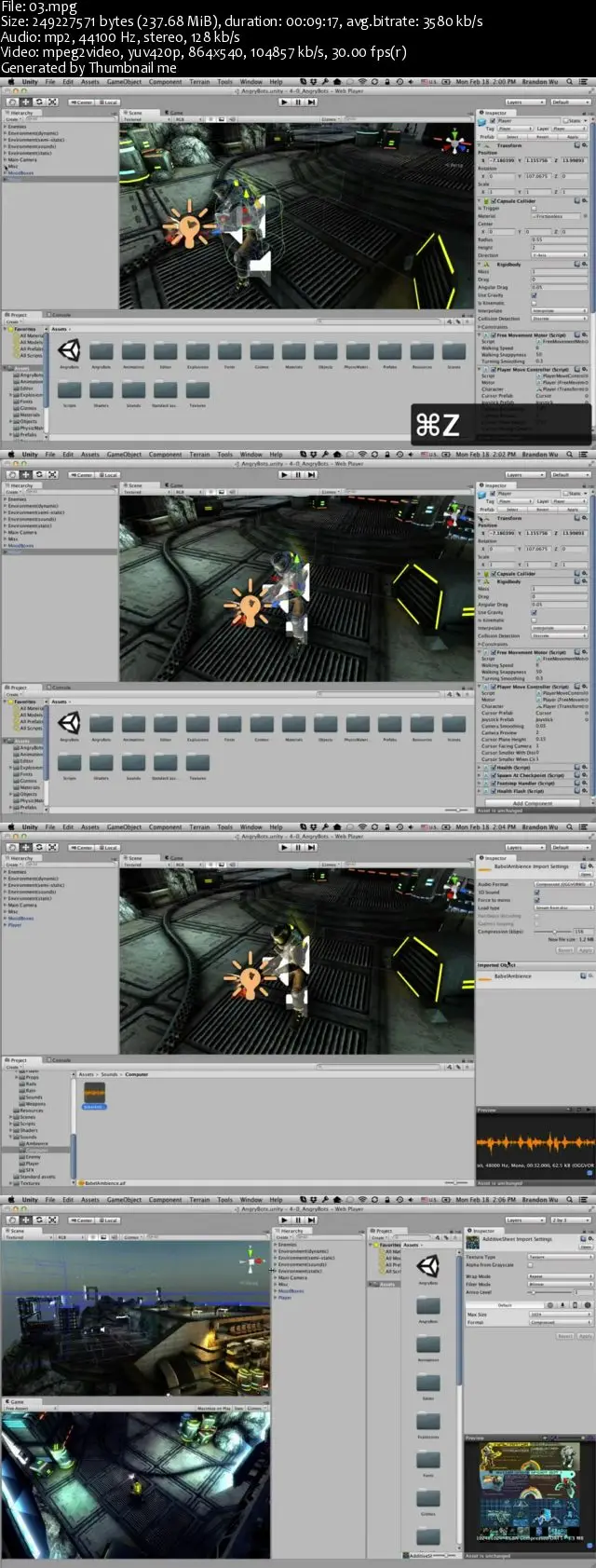Select the Move tool in the 2:02 PM frame
The height and width of the screenshot is (1568, 596).
click(x=26, y=474)
